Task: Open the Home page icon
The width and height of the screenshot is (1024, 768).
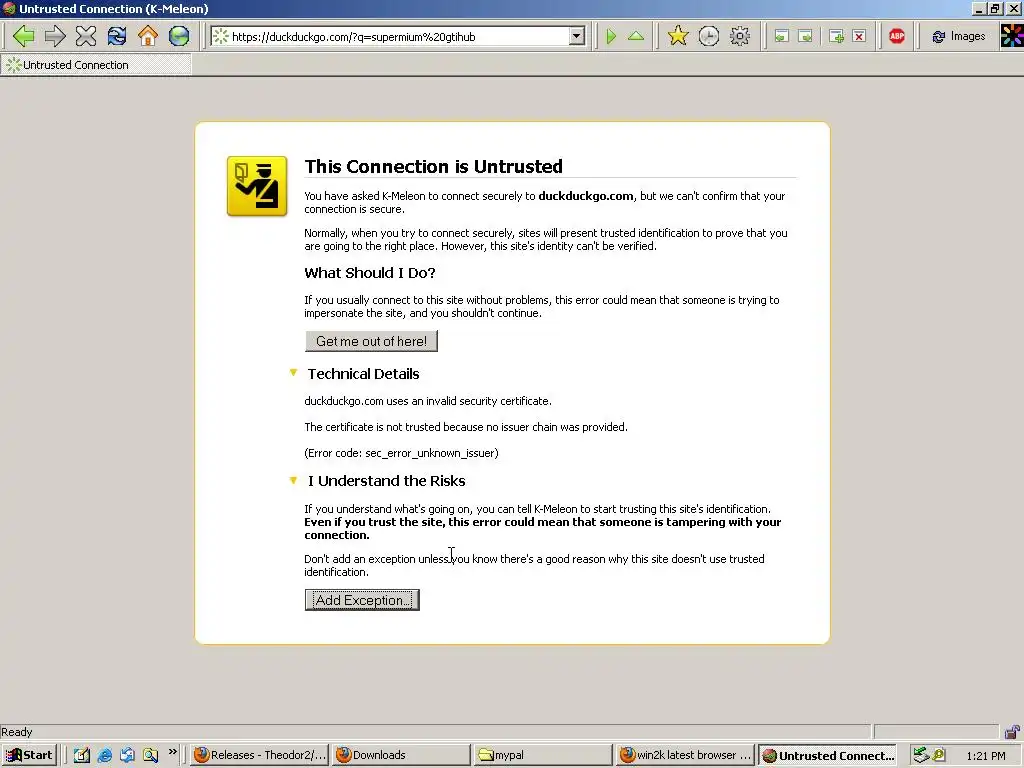Action: click(148, 36)
